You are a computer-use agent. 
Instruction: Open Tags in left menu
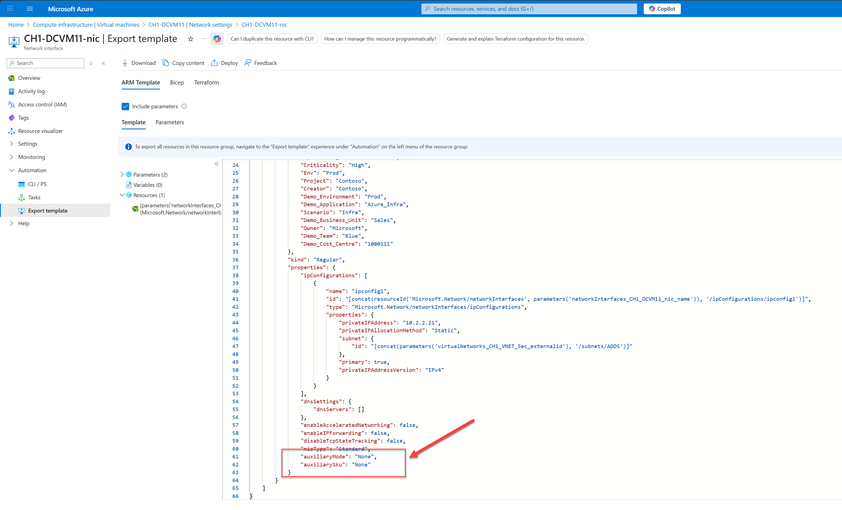click(x=23, y=118)
